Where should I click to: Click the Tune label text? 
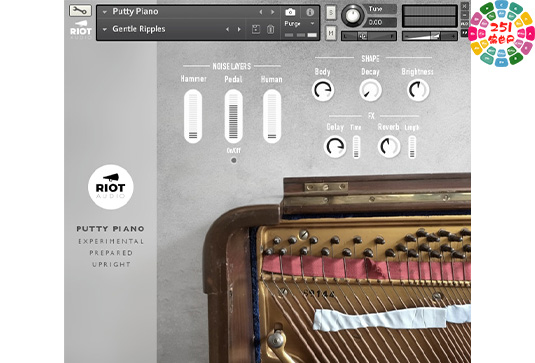coord(375,9)
